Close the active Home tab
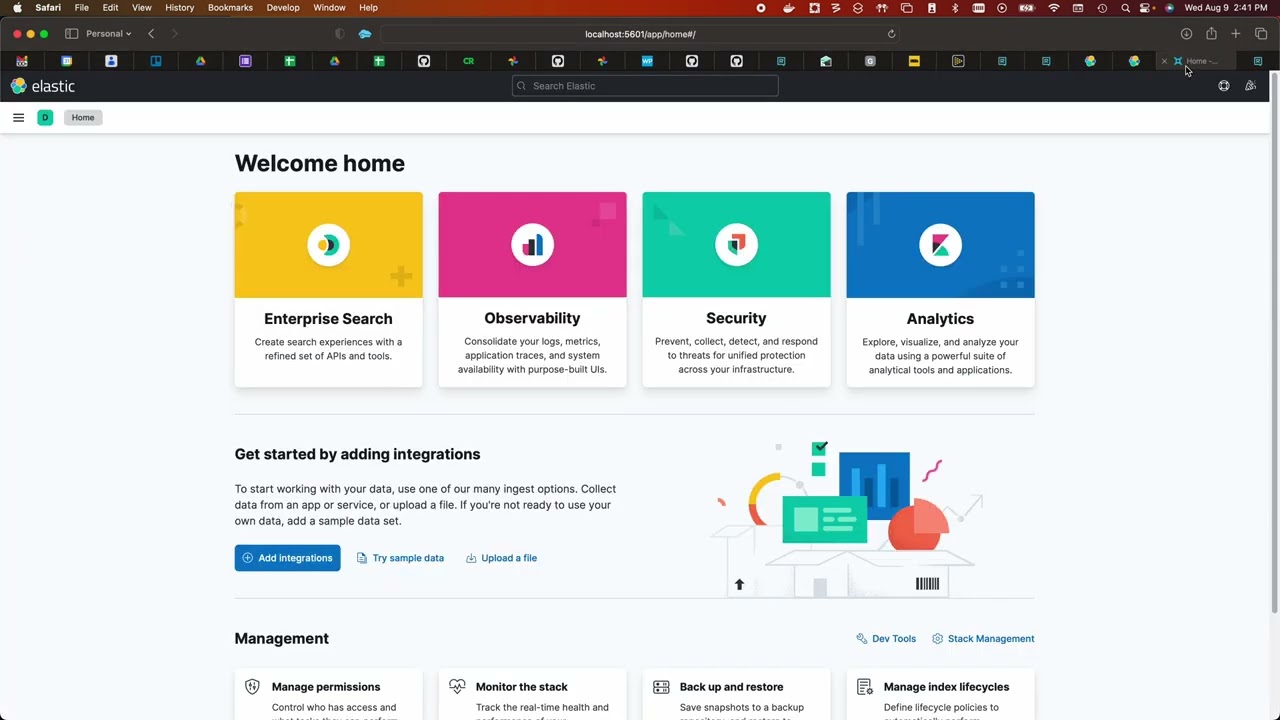This screenshot has width=1280, height=720. point(1164,61)
